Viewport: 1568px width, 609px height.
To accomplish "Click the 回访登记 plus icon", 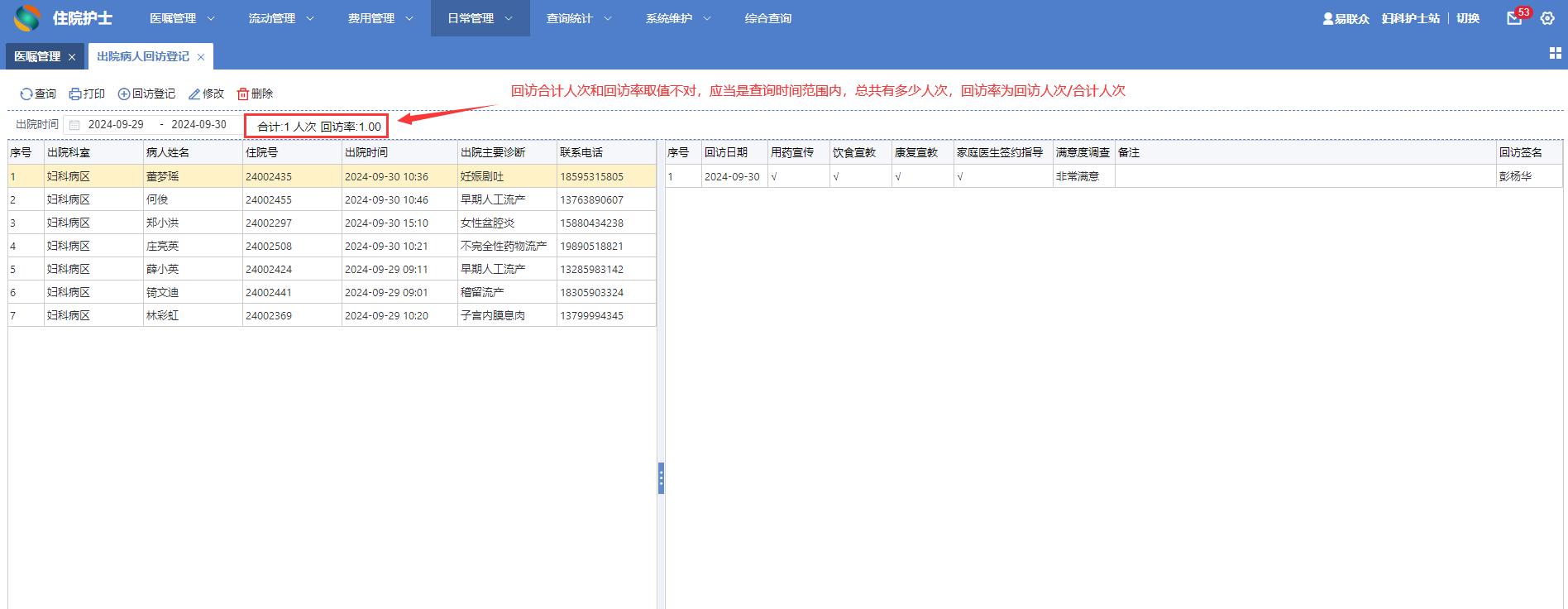I will click(124, 94).
